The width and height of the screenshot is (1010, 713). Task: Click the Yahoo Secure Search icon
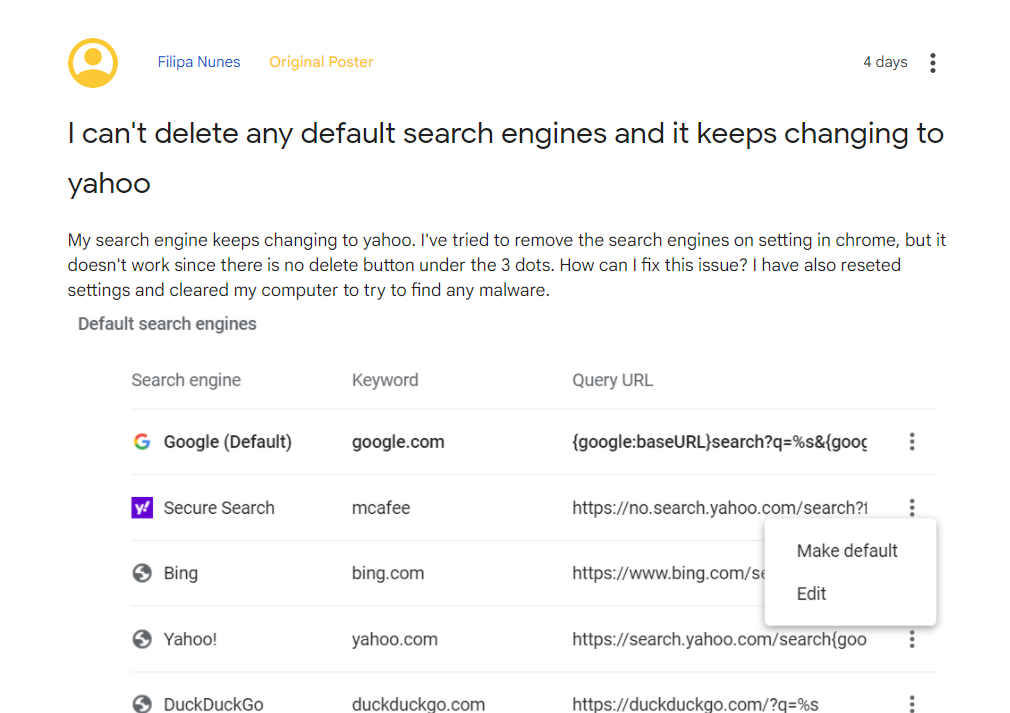pos(142,508)
